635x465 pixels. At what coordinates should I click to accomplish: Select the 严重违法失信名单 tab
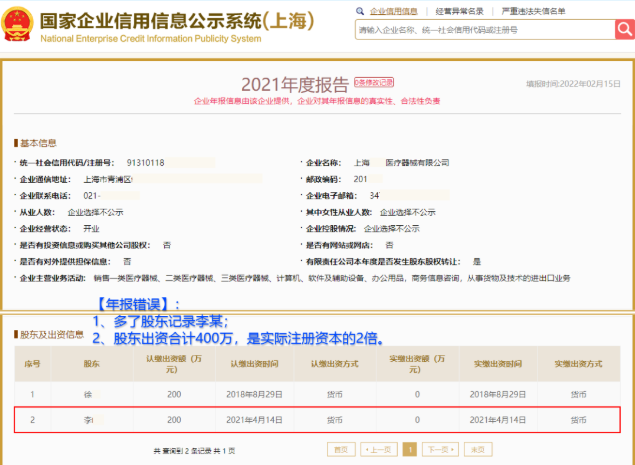(533, 11)
